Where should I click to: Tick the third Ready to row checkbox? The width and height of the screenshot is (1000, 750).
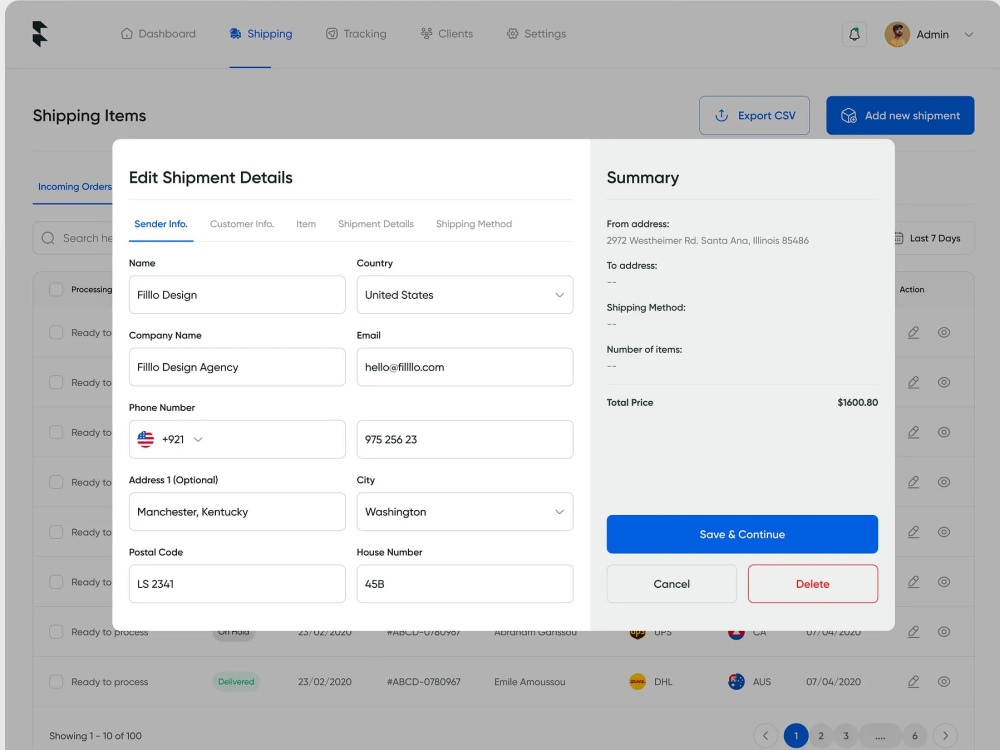click(x=56, y=432)
